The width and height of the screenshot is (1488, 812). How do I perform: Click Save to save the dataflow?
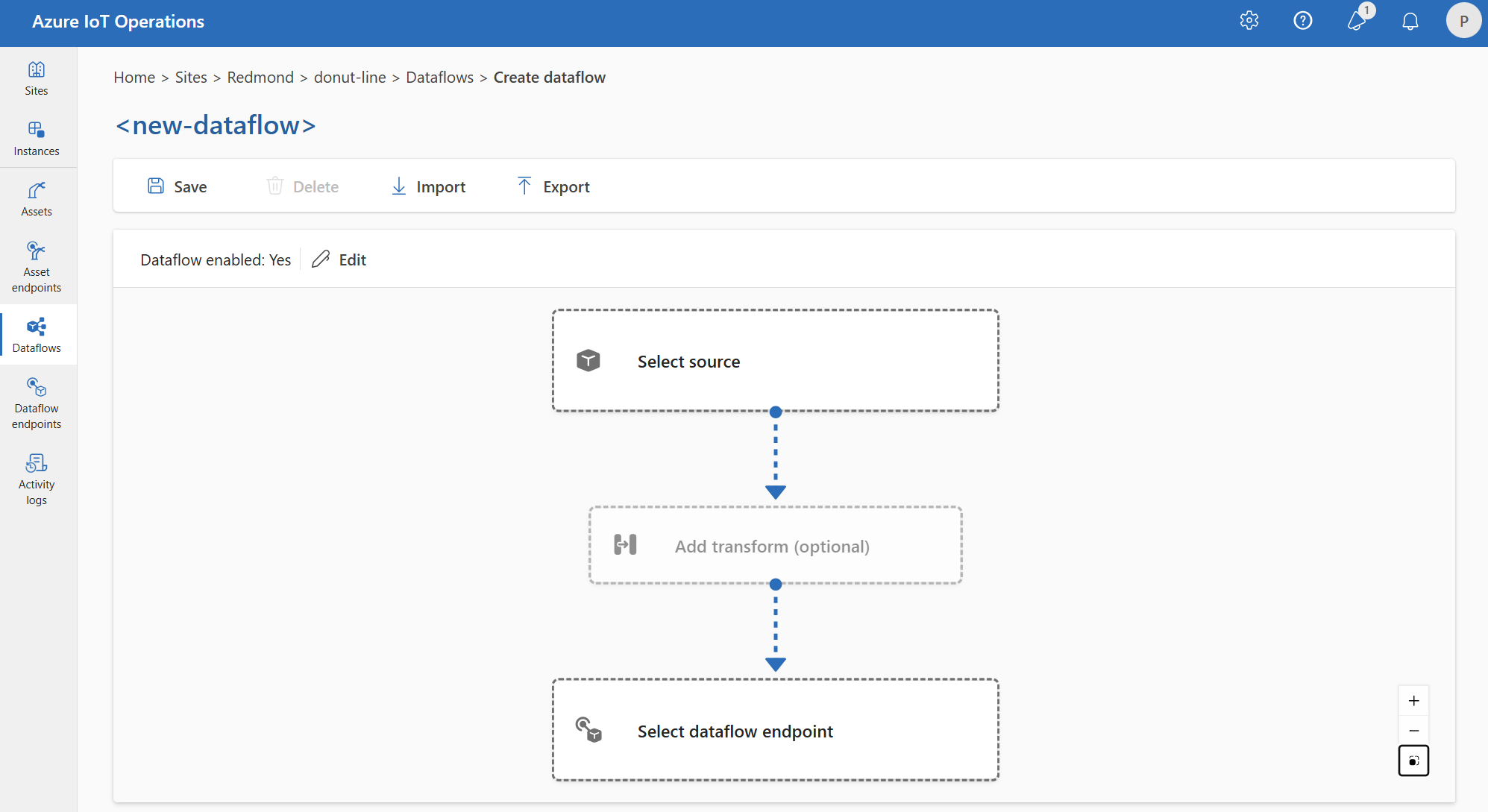tap(178, 186)
